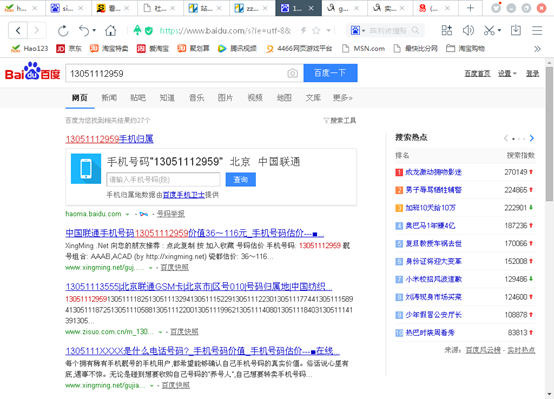554x399 pixels.
Task: Open the extensions grid icon
Action: 447,30
